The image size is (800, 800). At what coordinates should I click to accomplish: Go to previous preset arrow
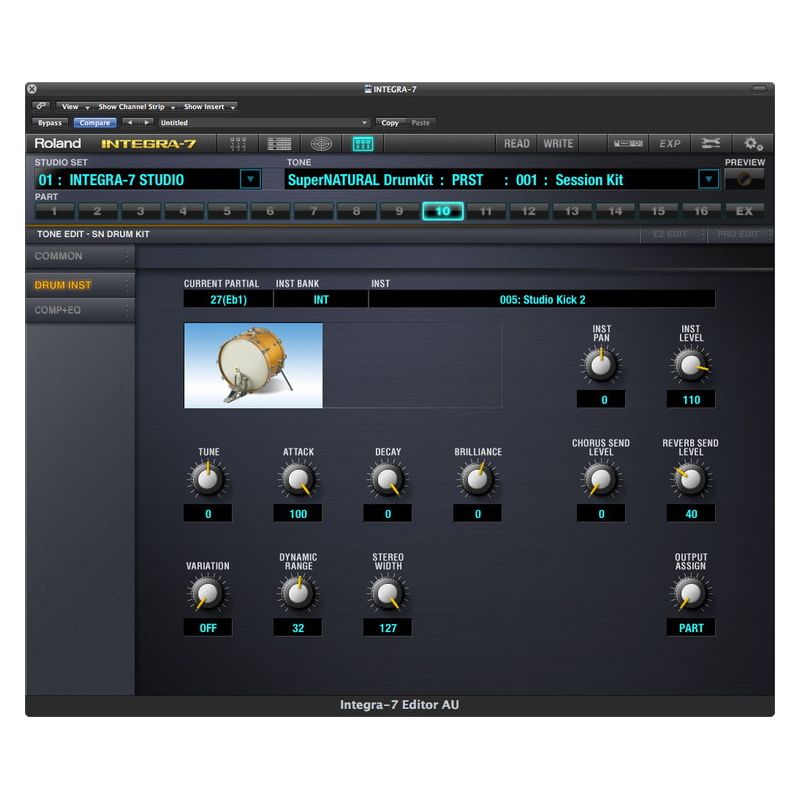pos(130,122)
